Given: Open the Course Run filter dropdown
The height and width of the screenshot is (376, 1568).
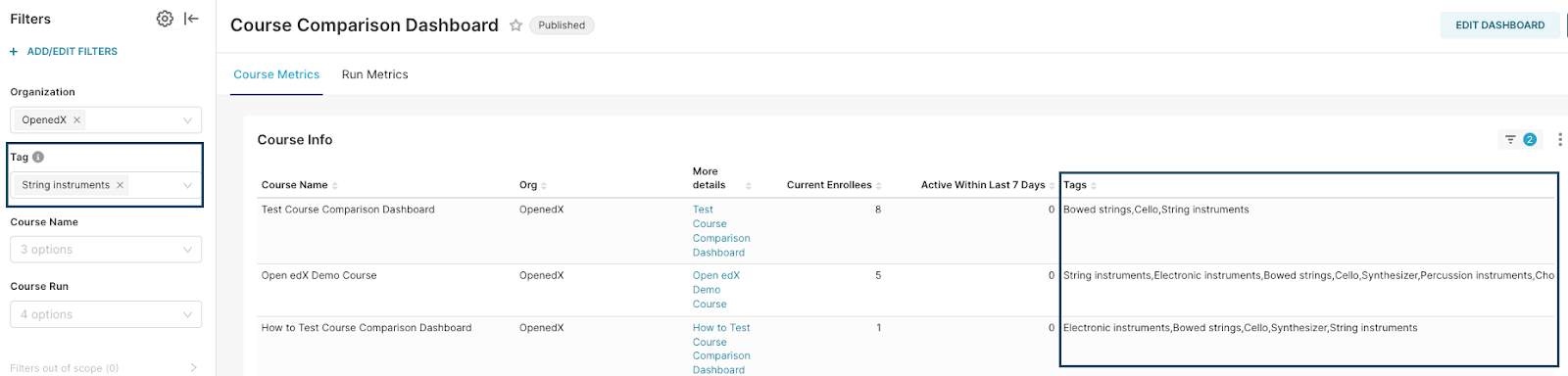Looking at the screenshot, I should [x=106, y=314].
